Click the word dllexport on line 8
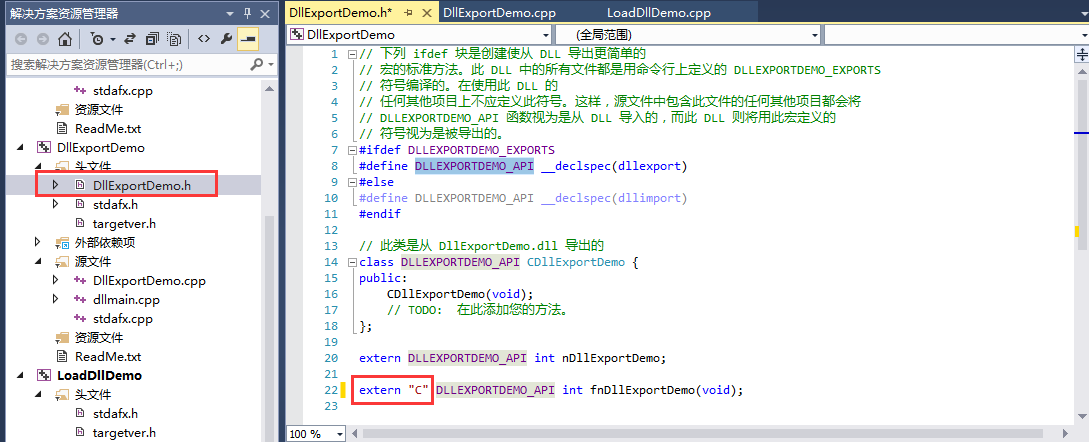Image resolution: width=1089 pixels, height=442 pixels. [x=649, y=166]
